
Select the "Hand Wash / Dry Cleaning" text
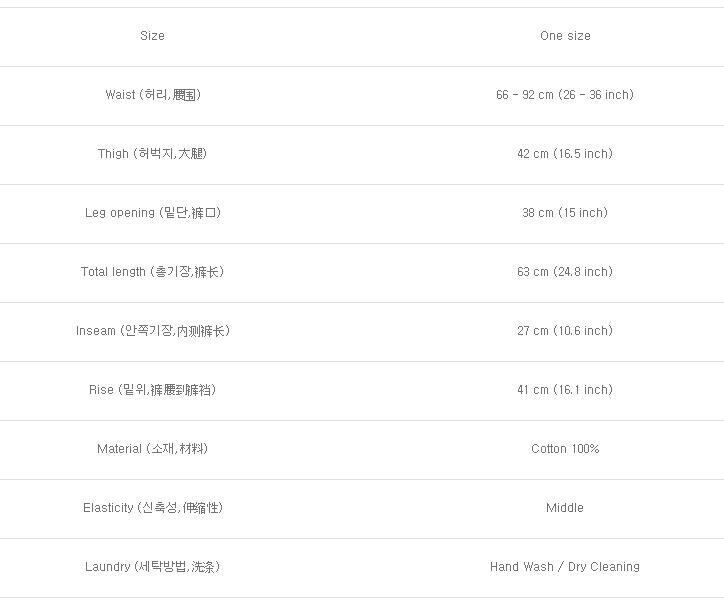click(564, 567)
